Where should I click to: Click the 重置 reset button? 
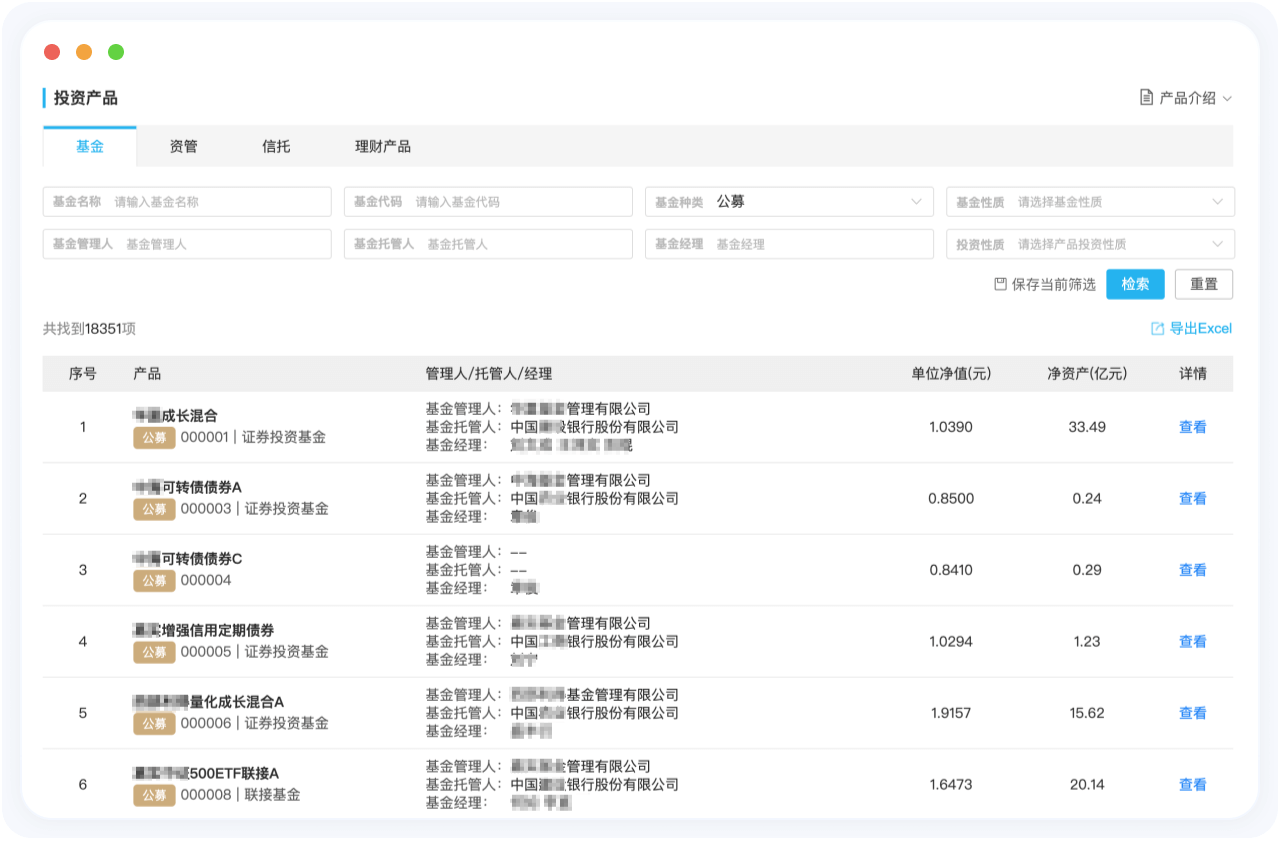pyautogui.click(x=1204, y=284)
